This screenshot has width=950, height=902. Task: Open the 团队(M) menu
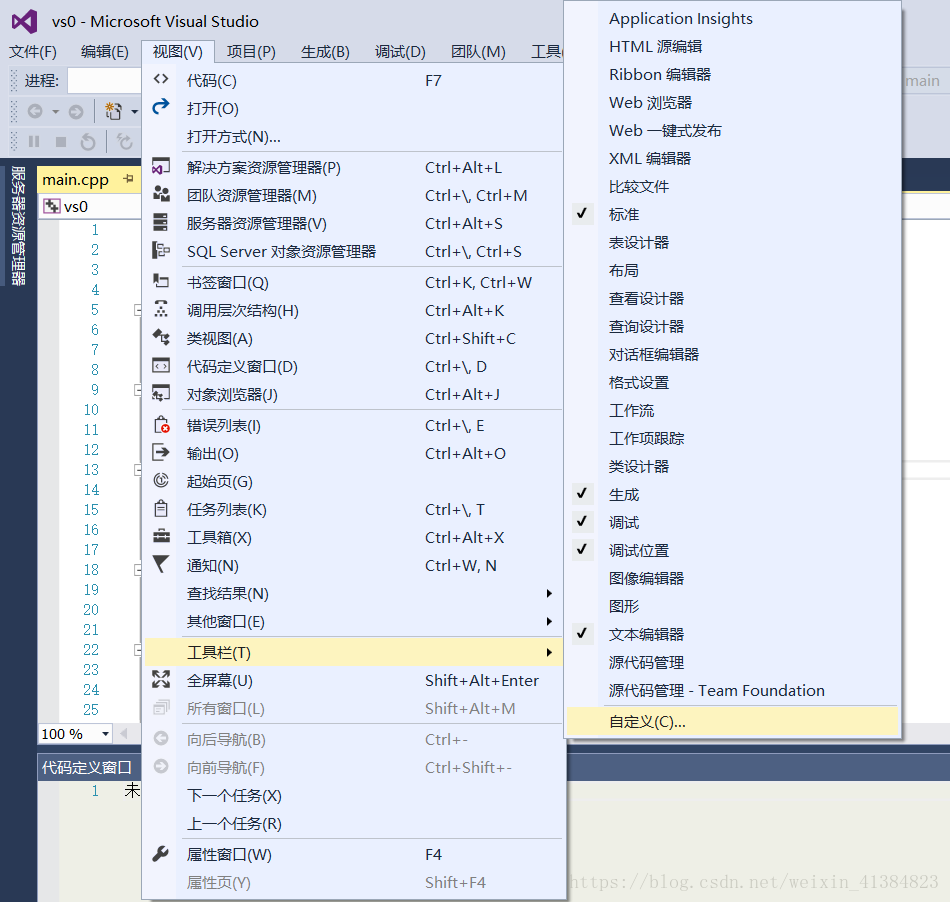[x=478, y=52]
